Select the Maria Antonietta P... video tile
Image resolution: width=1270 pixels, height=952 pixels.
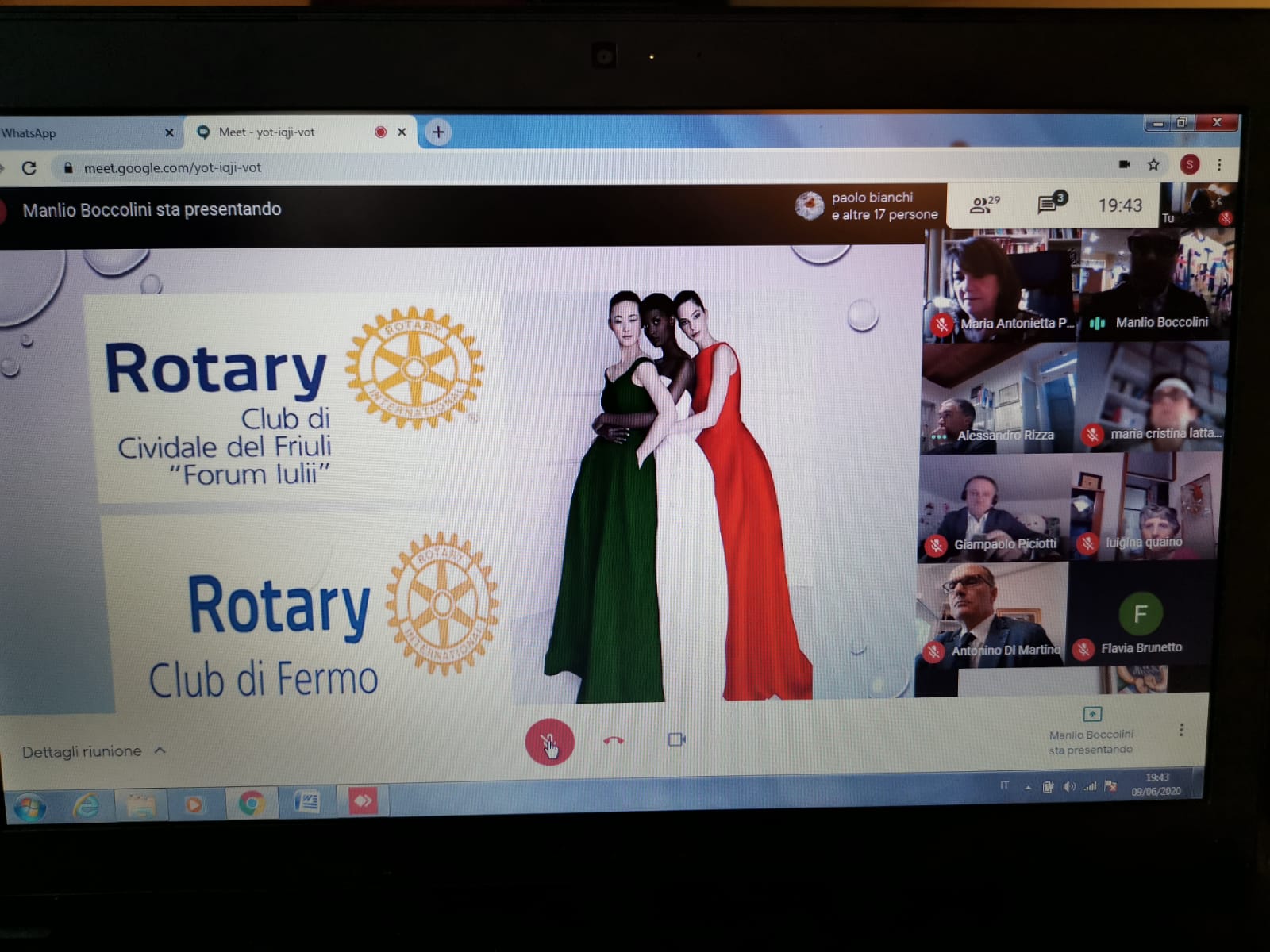click(1000, 286)
